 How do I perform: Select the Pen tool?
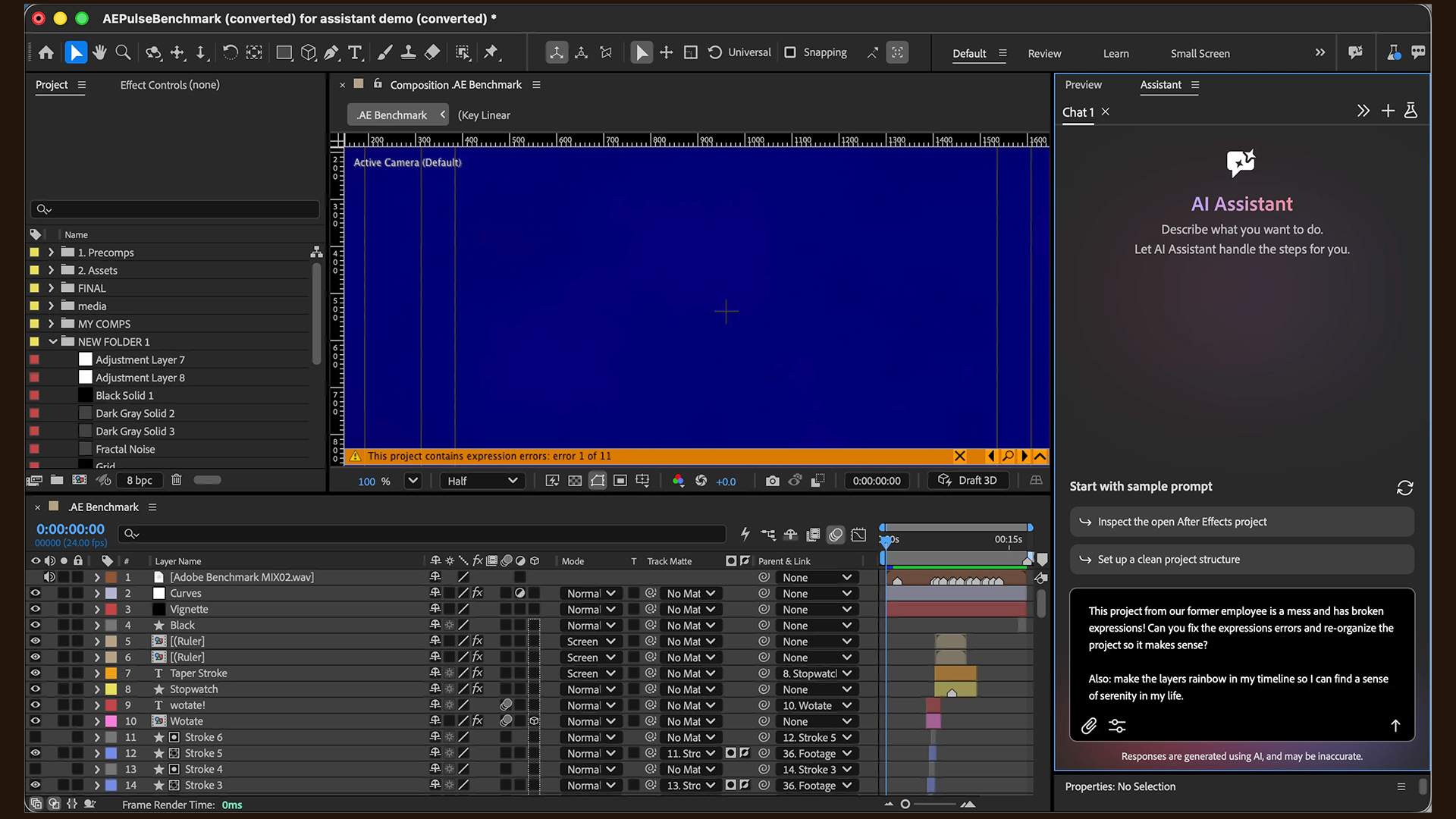click(331, 52)
